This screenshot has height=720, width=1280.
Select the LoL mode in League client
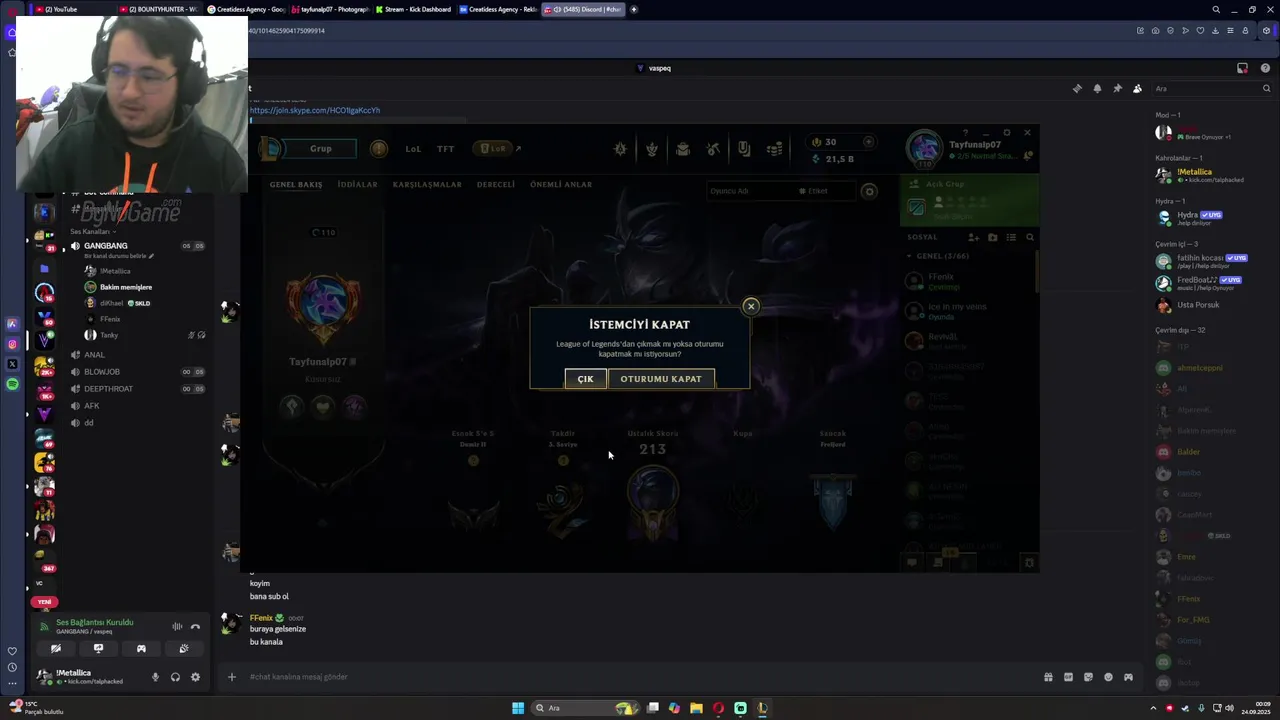click(x=413, y=149)
